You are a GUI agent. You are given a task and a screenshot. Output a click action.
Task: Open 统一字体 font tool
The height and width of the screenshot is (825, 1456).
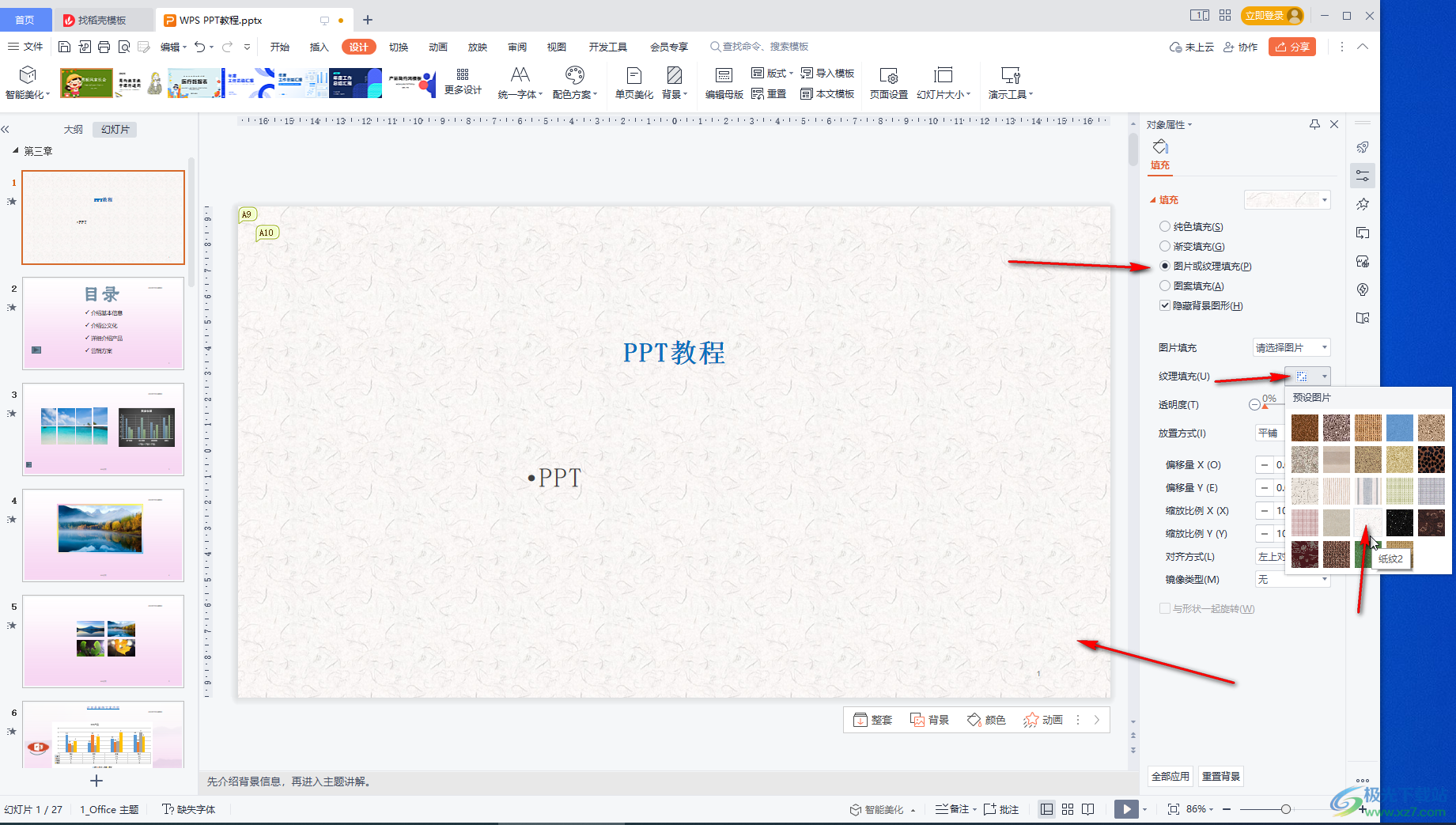520,83
